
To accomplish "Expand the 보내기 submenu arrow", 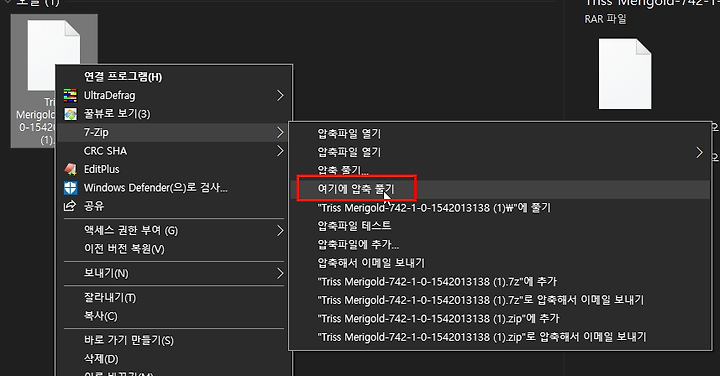I will [x=280, y=274].
